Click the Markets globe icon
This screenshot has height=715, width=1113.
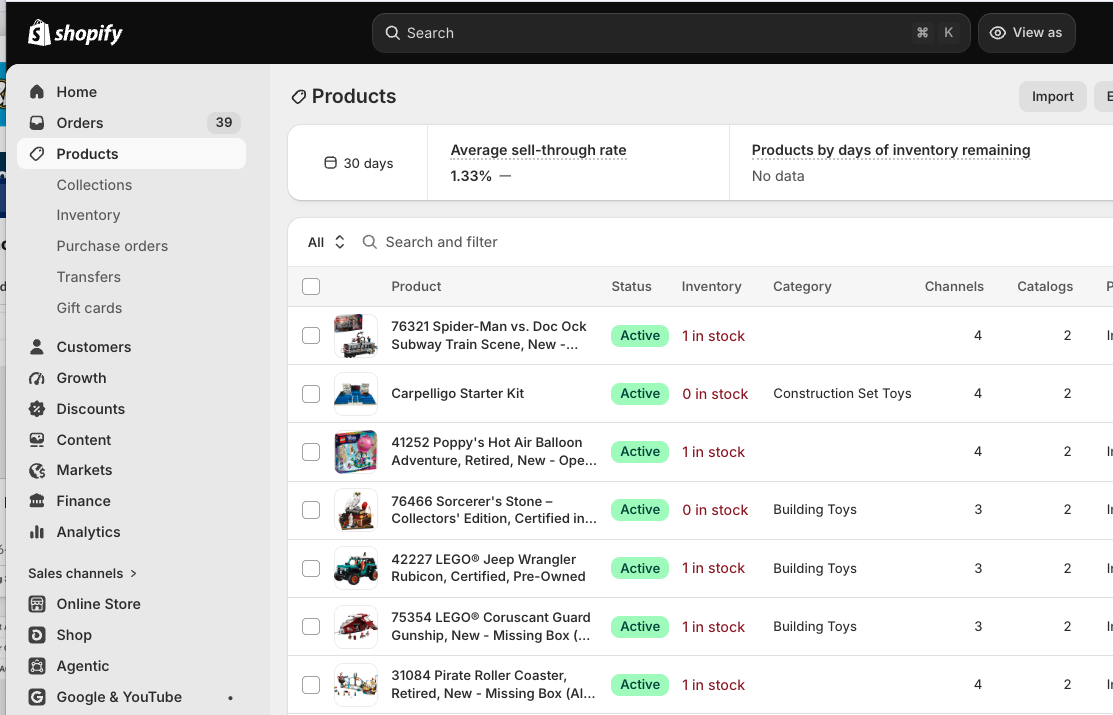tap(37, 470)
